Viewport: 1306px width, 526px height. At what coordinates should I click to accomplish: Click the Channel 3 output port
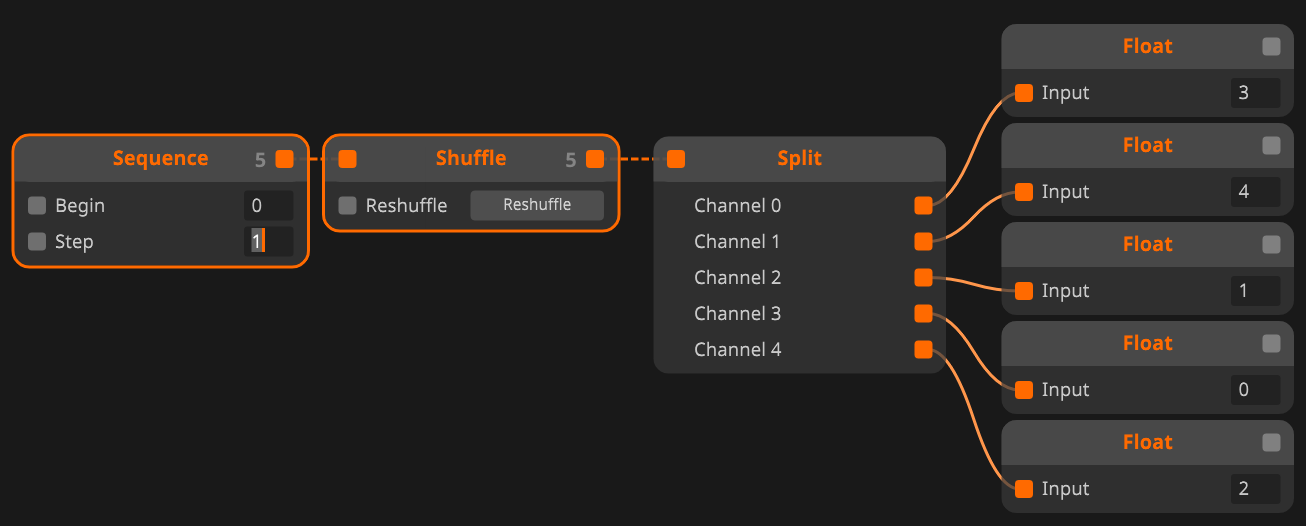923,313
